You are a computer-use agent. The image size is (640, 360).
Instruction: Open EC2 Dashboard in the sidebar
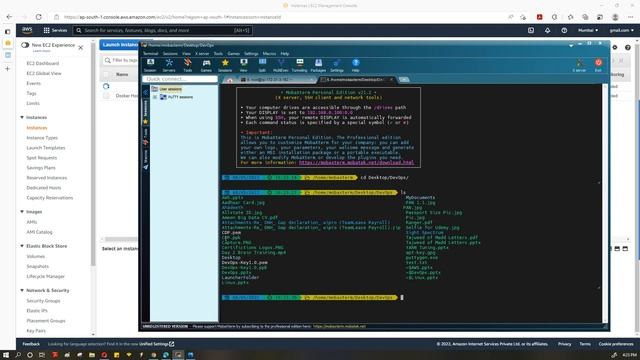[x=42, y=63]
